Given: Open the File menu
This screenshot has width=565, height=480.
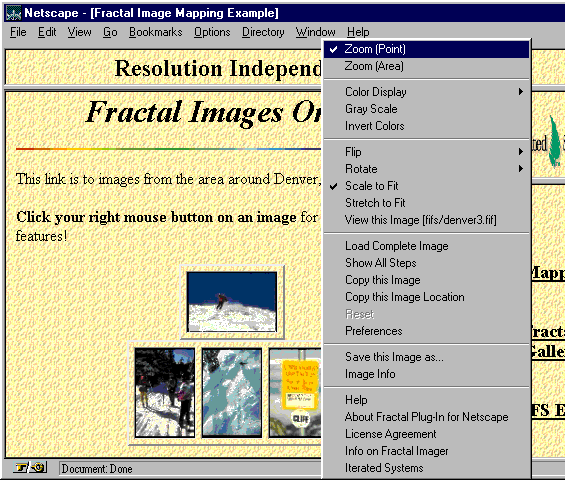Looking at the screenshot, I should pos(18,32).
